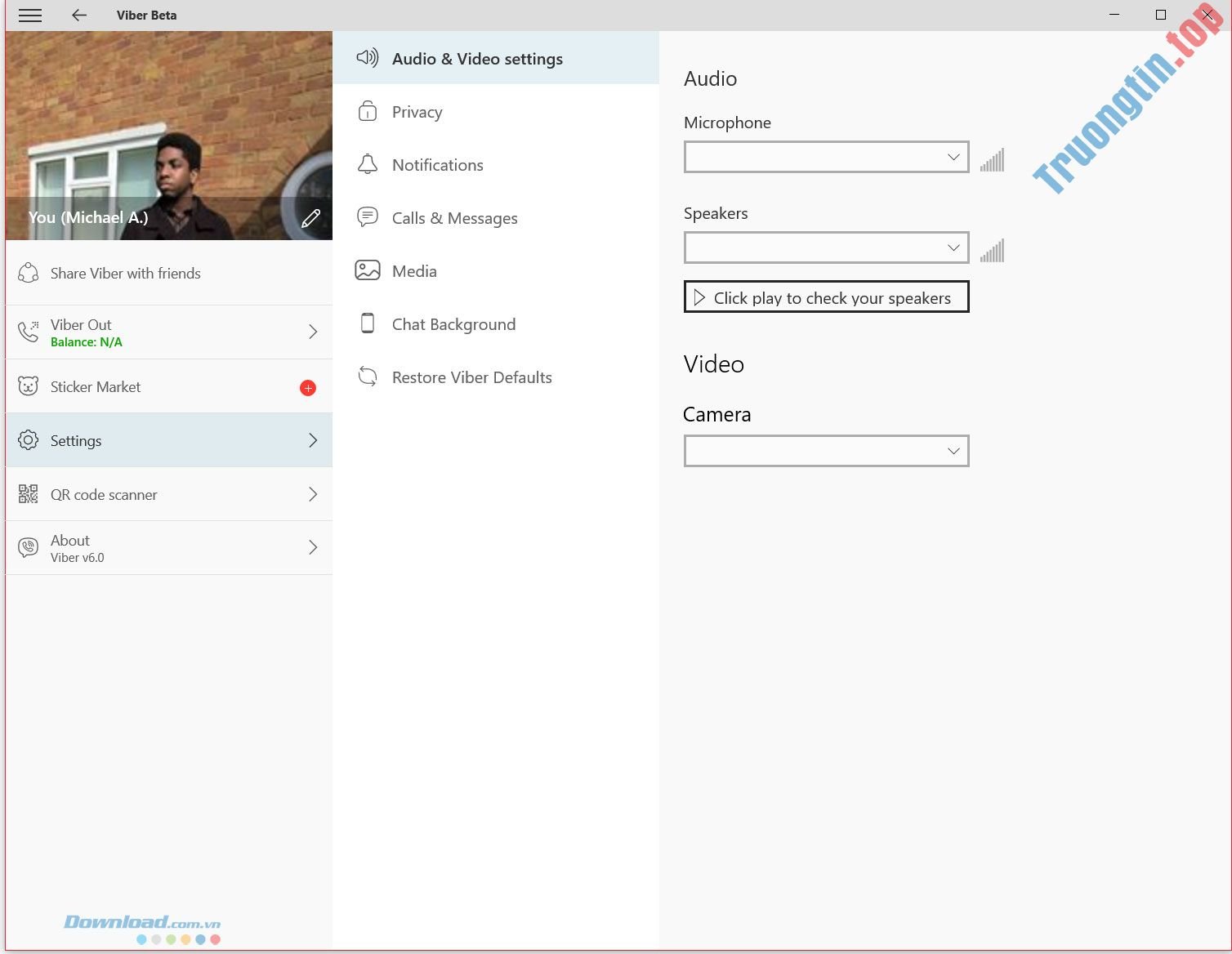The image size is (1232, 954).
Task: Open Notifications settings
Action: 496,164
